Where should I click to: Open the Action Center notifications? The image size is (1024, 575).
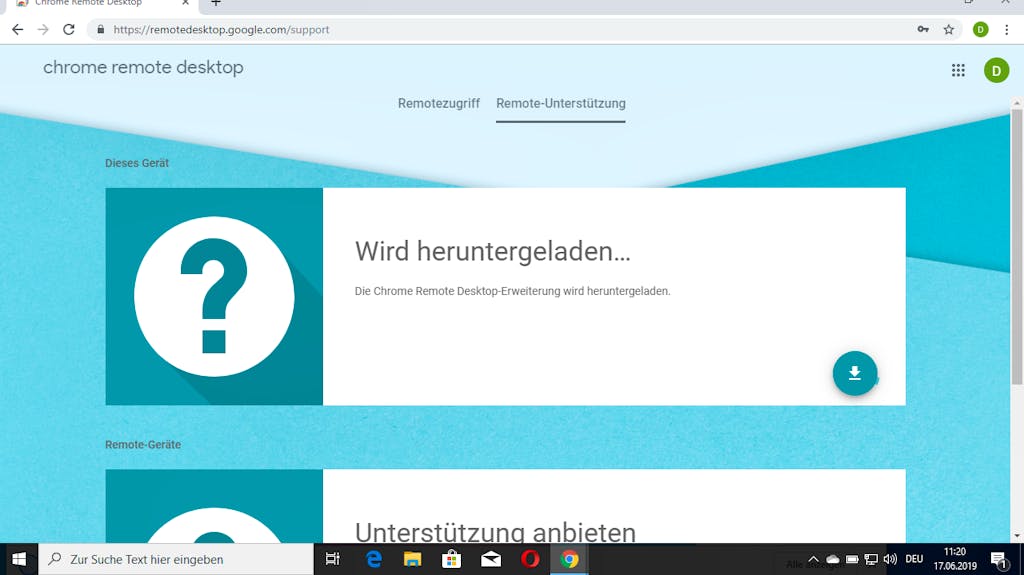pyautogui.click(x=999, y=559)
